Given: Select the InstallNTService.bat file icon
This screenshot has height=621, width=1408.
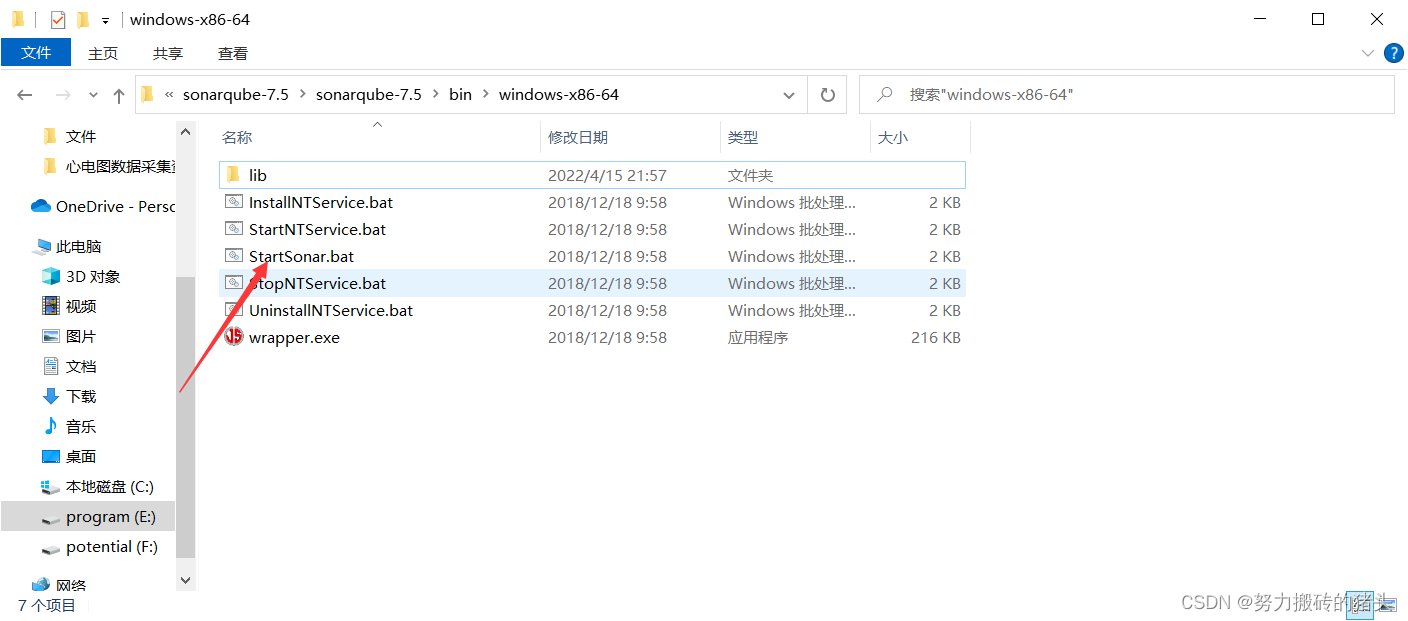Looking at the screenshot, I should [234, 202].
